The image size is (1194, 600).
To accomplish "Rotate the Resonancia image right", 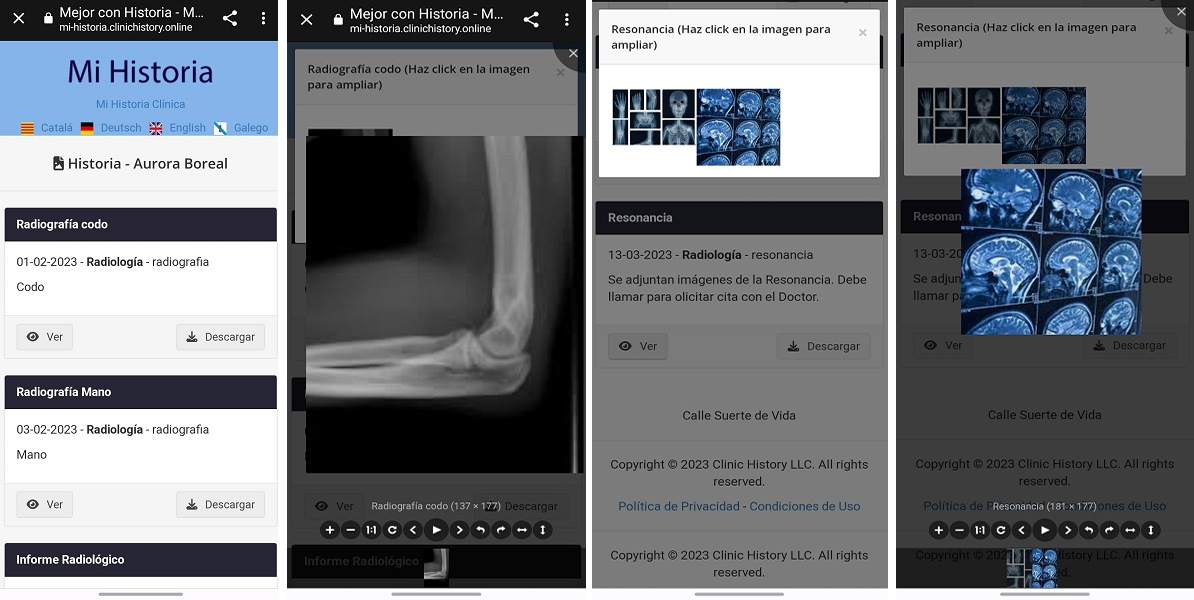I will pos(1109,530).
